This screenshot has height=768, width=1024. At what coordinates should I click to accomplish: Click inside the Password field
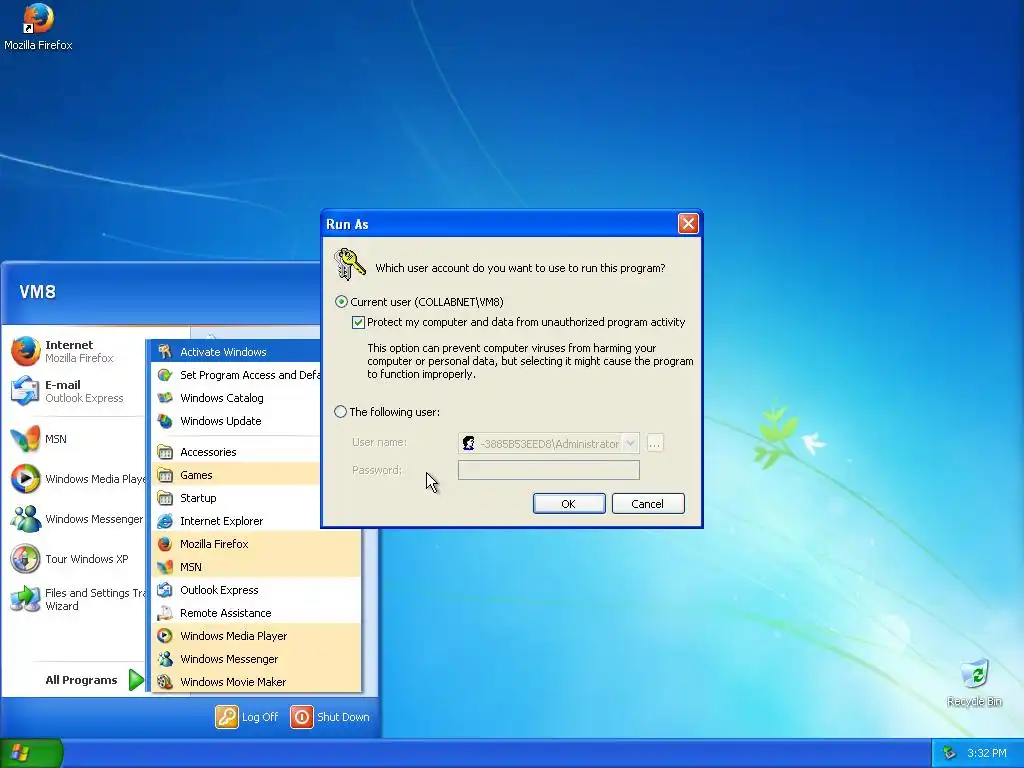[x=549, y=470]
